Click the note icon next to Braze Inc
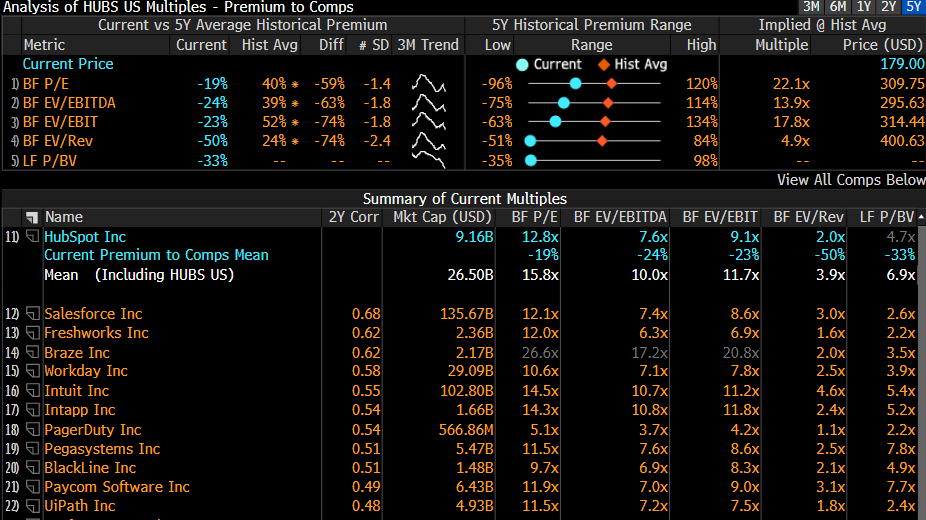Screen dimensions: 926x520 32,352
